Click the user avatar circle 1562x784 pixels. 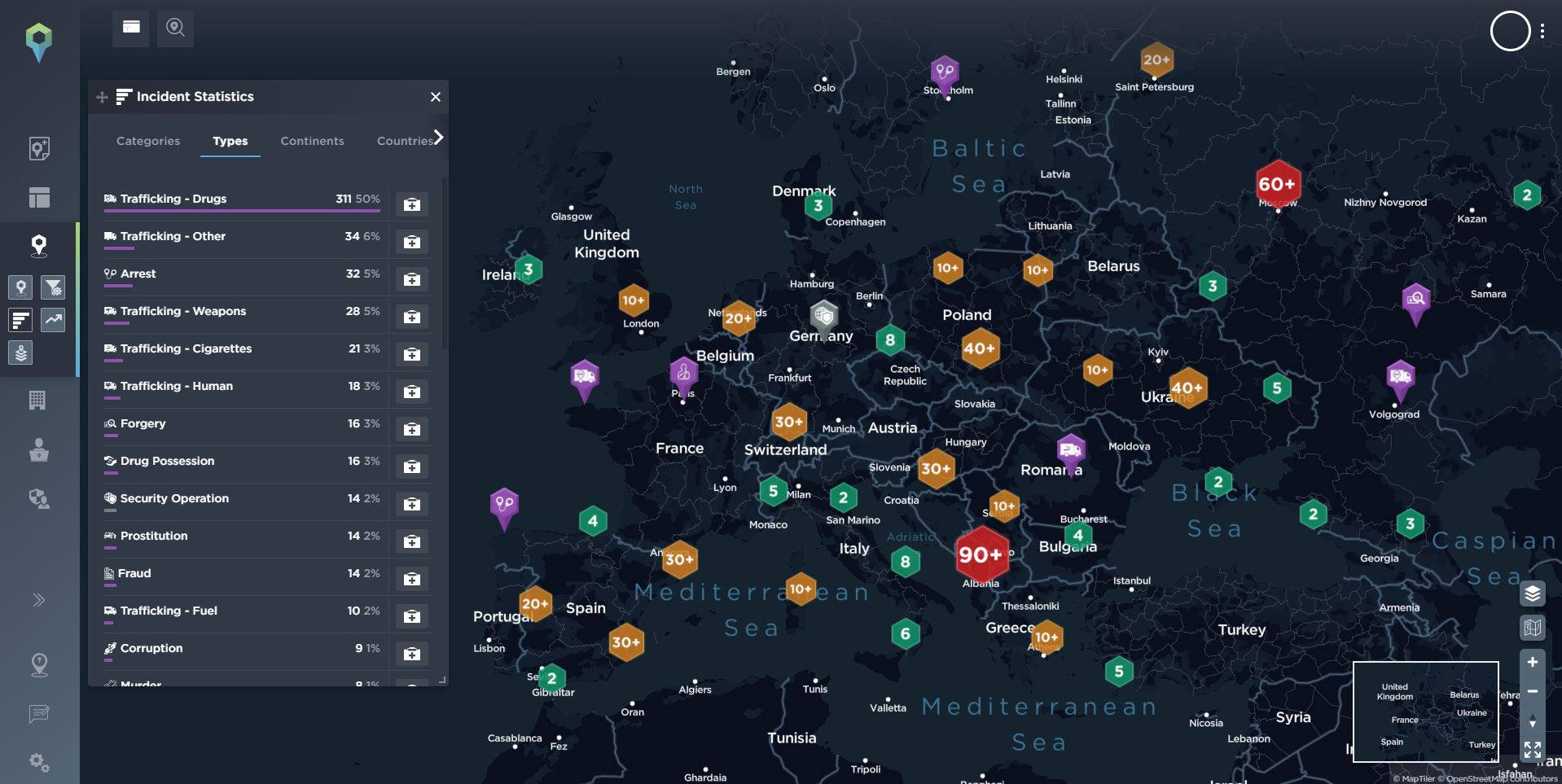tap(1510, 31)
